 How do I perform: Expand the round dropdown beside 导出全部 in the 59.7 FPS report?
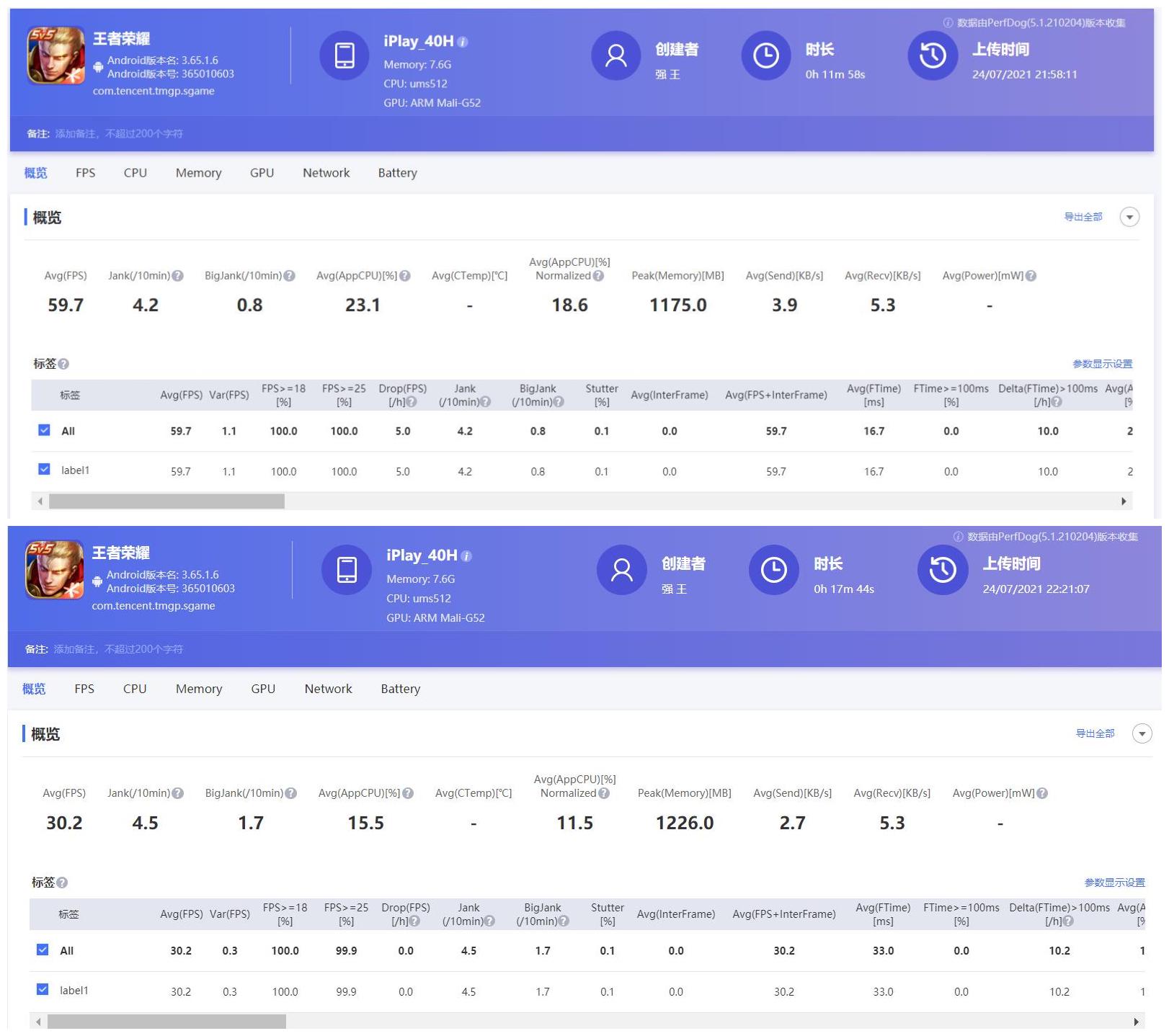coord(1129,217)
